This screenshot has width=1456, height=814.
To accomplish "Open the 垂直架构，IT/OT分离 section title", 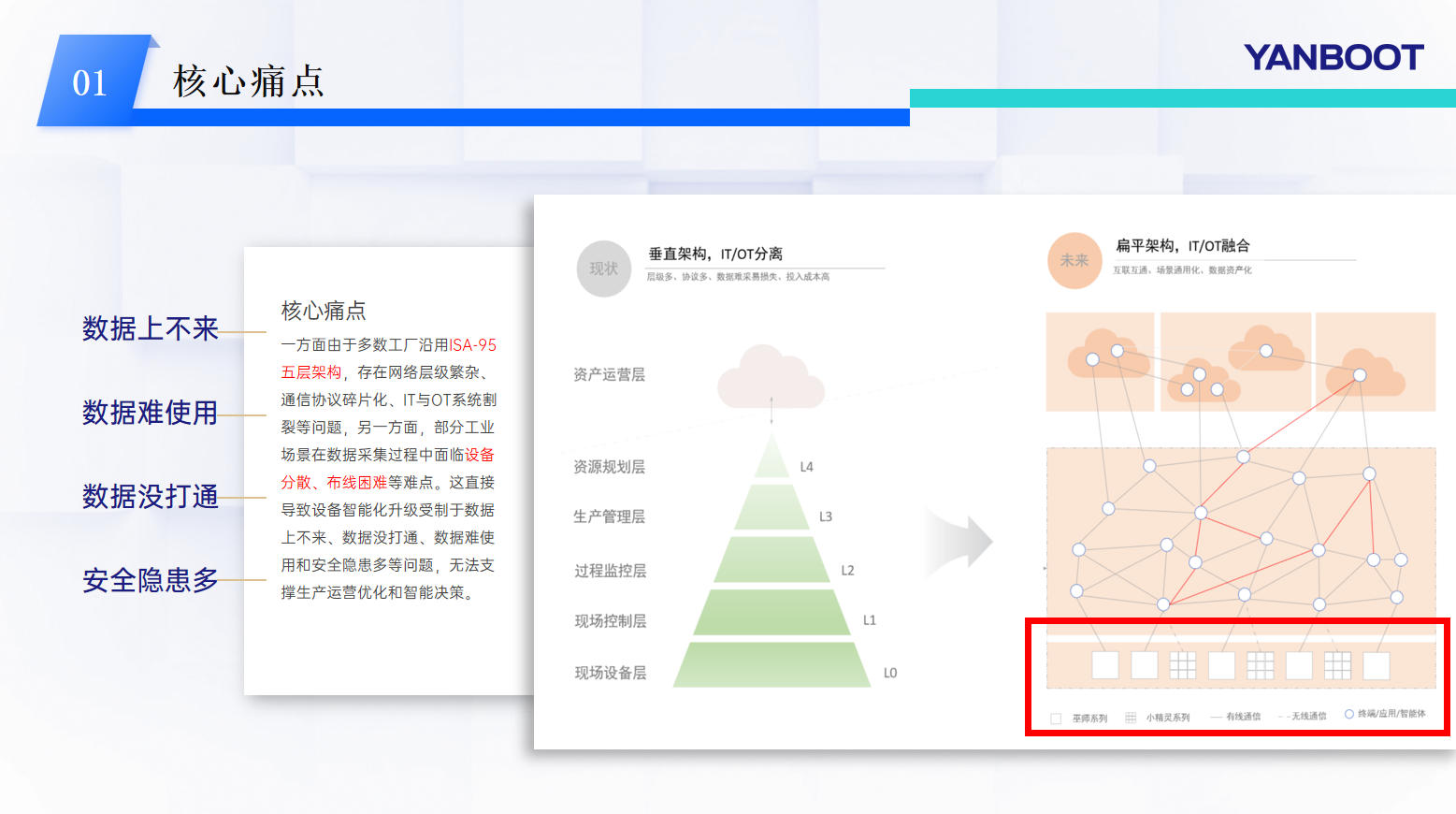I will (715, 253).
